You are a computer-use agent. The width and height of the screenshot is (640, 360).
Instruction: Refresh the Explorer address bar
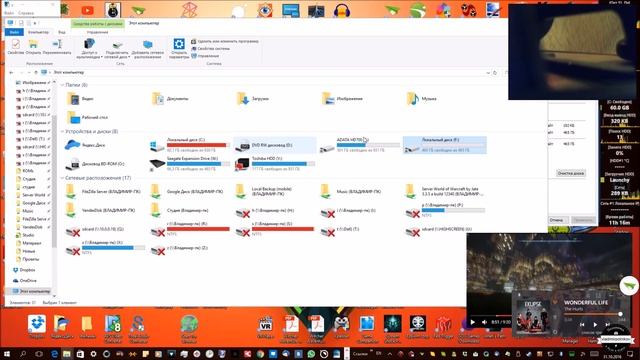click(495, 73)
